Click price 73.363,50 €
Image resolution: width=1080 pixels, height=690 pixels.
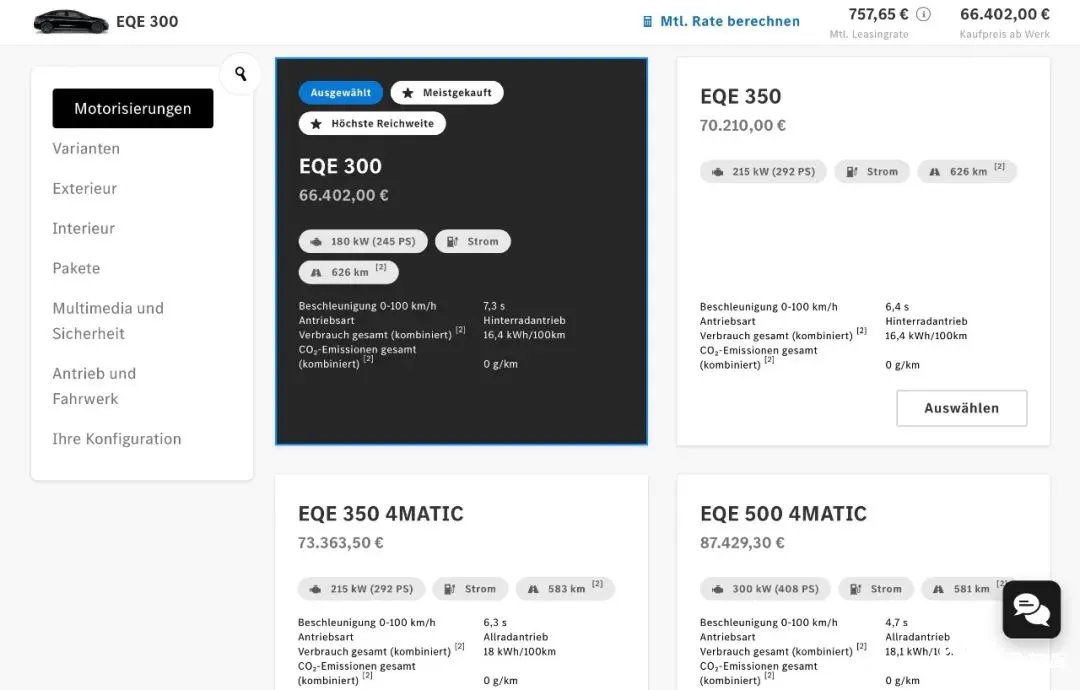click(340, 543)
